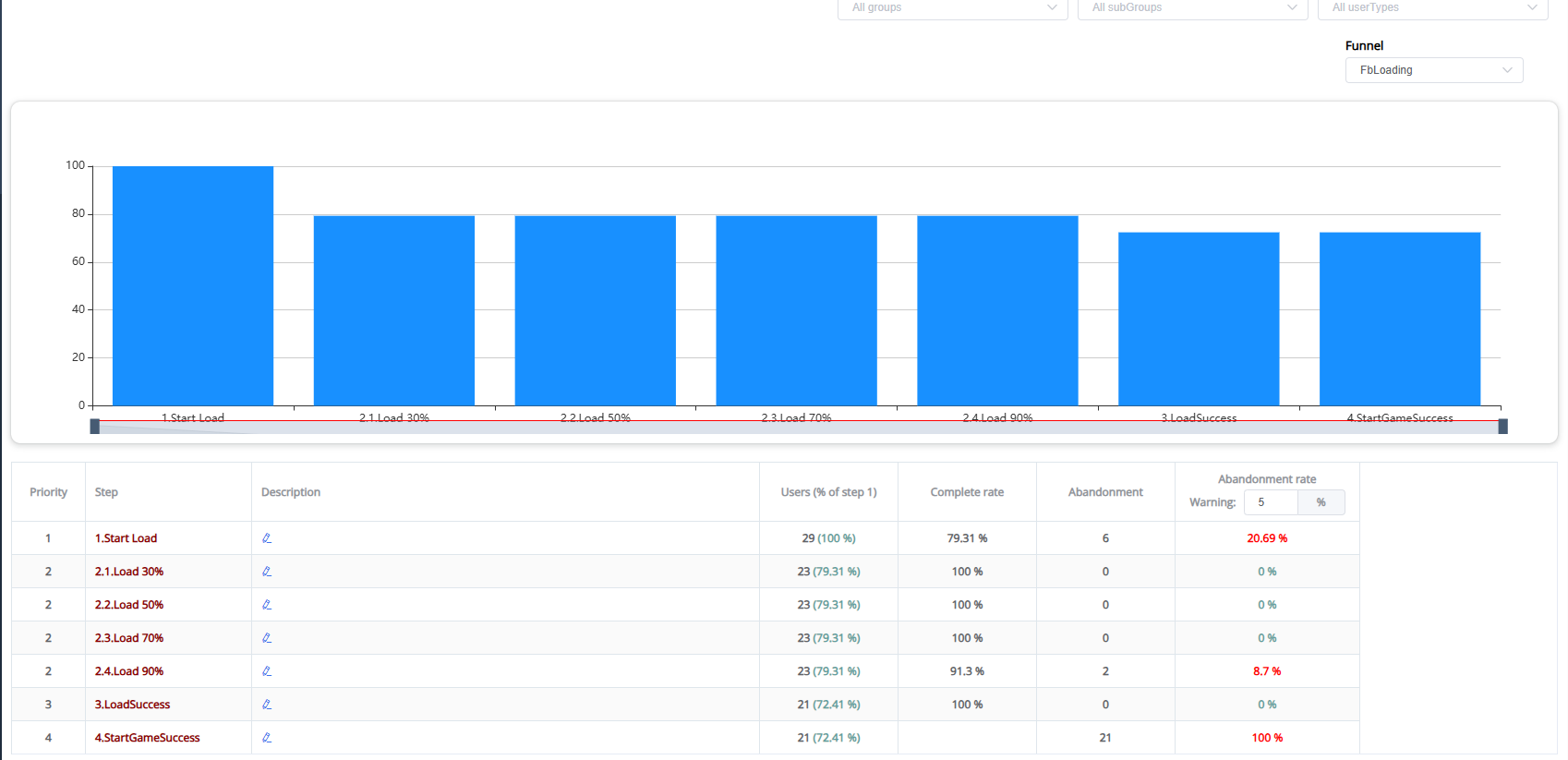1568x760 pixels.
Task: Select the 3.LoadSuccess bar in chart
Action: pos(1199,319)
